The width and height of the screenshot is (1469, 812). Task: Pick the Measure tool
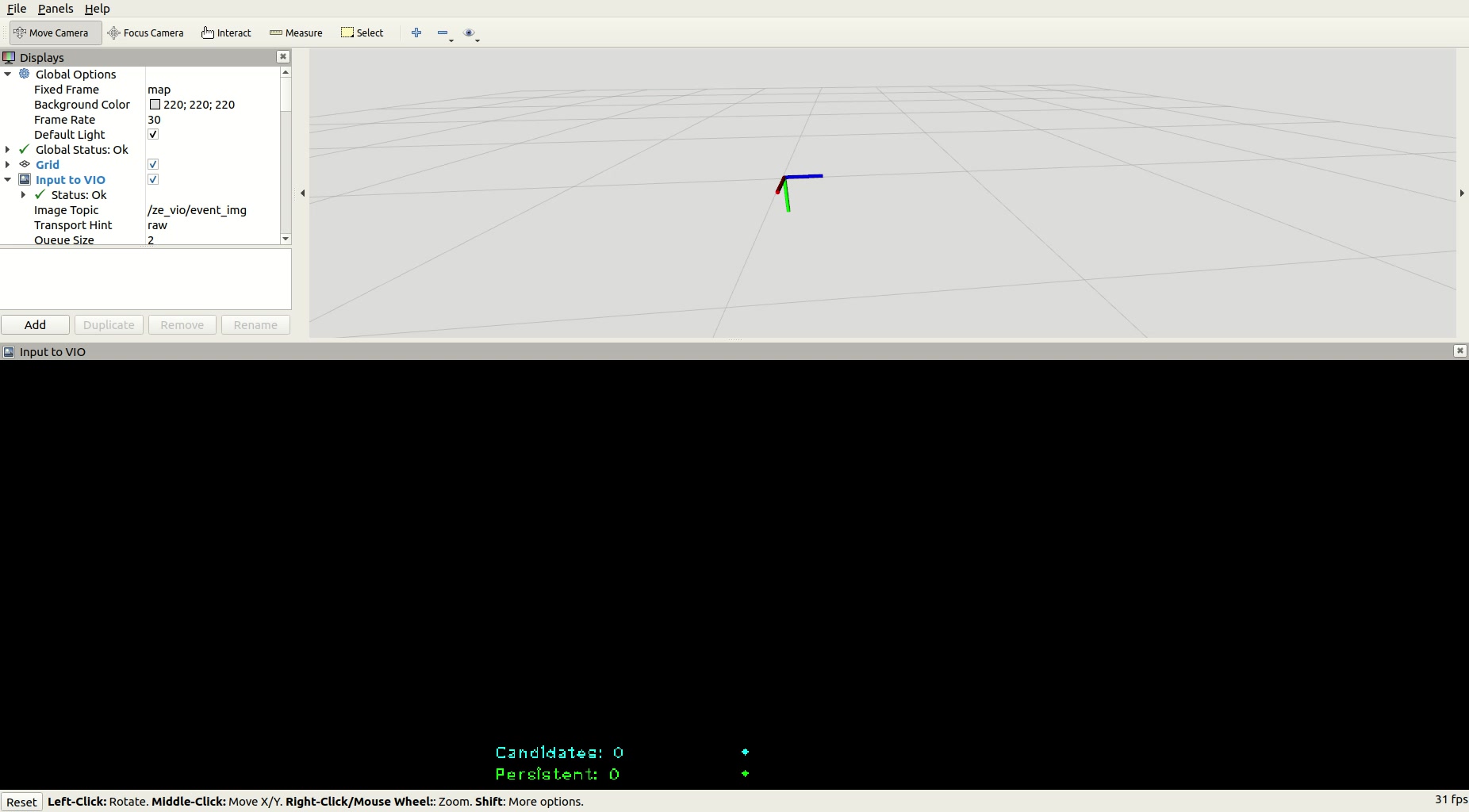click(296, 33)
